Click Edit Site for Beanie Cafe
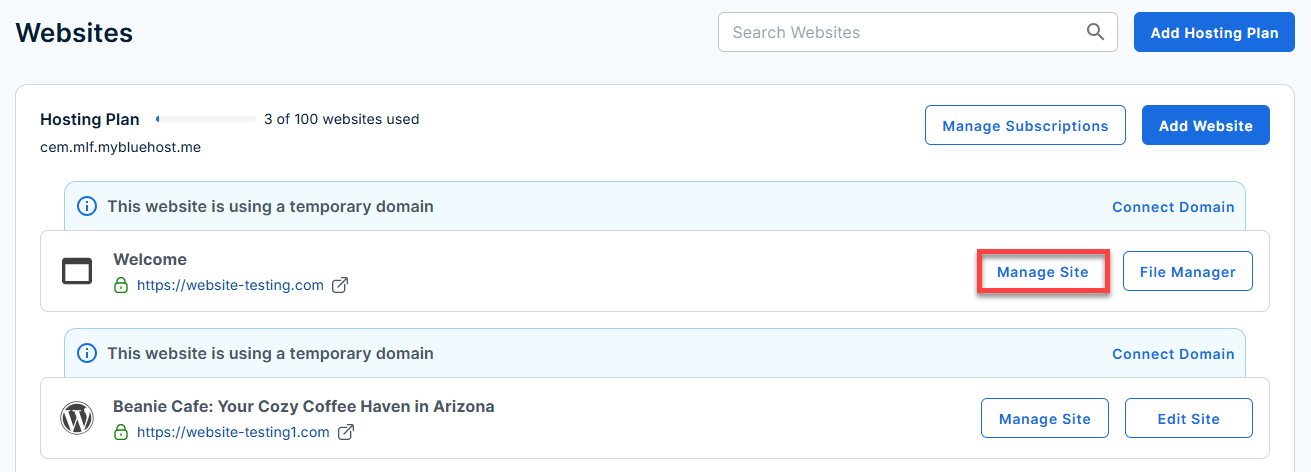 [x=1189, y=418]
